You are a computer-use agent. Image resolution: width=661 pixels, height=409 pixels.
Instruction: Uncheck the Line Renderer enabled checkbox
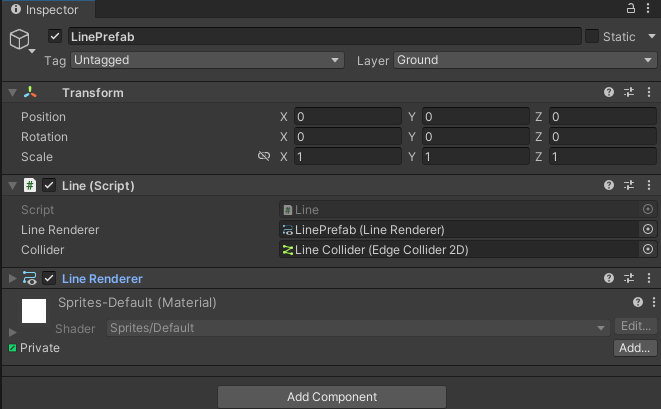[x=49, y=278]
